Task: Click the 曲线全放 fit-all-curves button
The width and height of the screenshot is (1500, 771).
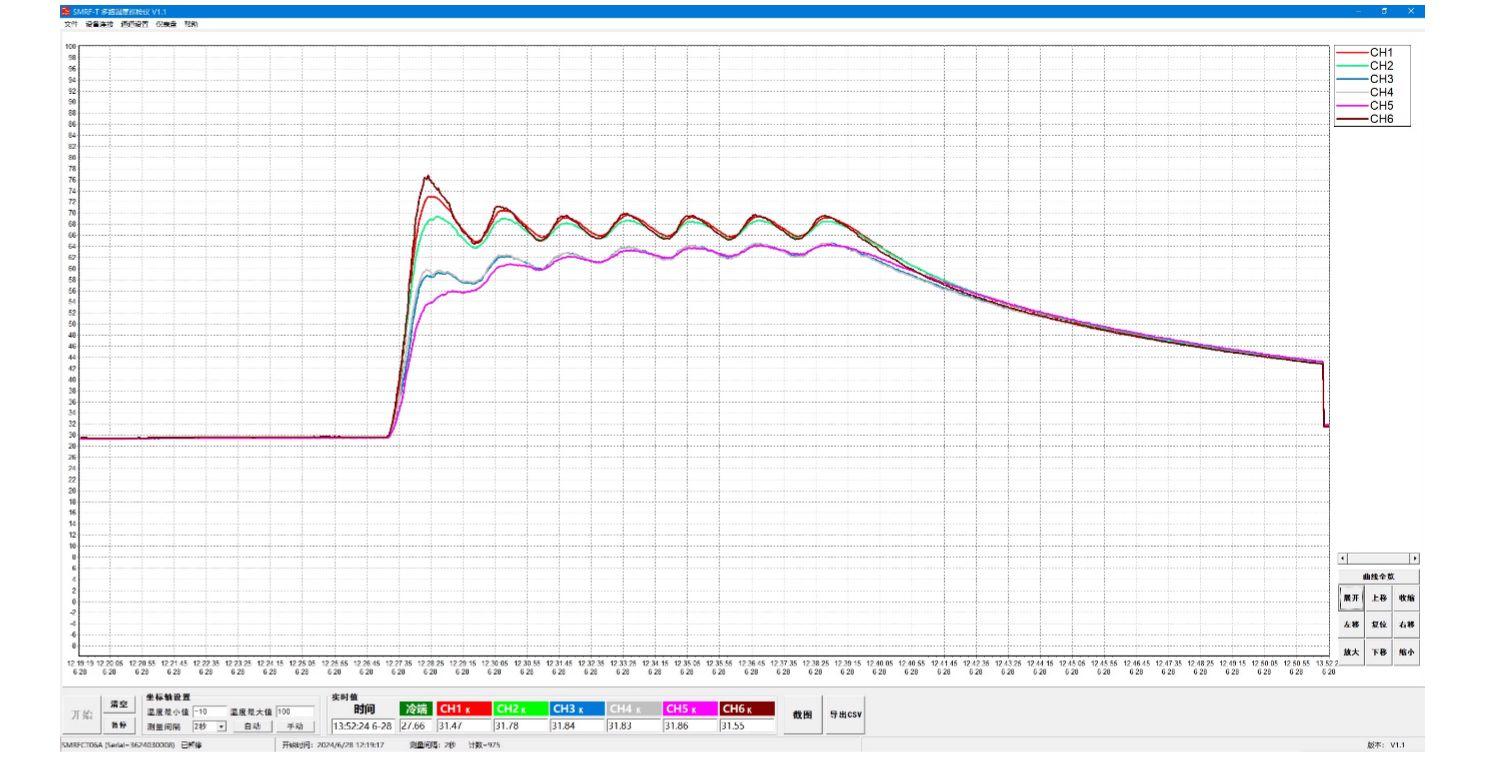Action: [x=1379, y=576]
